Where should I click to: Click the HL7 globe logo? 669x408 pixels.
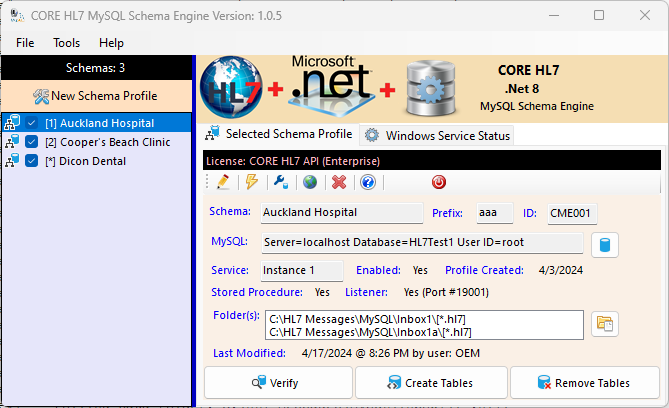click(x=231, y=87)
